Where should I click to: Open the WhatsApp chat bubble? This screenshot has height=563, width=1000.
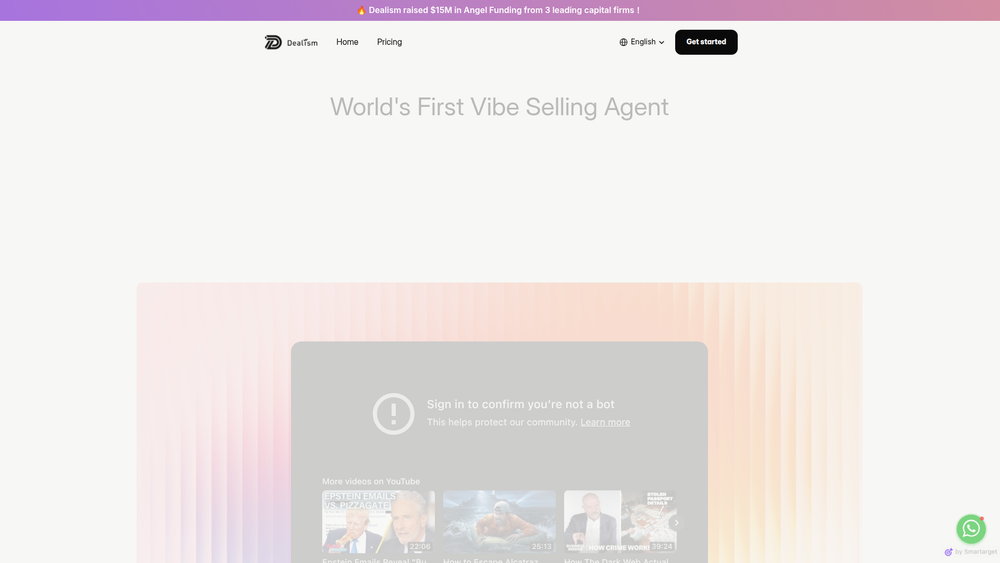pos(971,529)
